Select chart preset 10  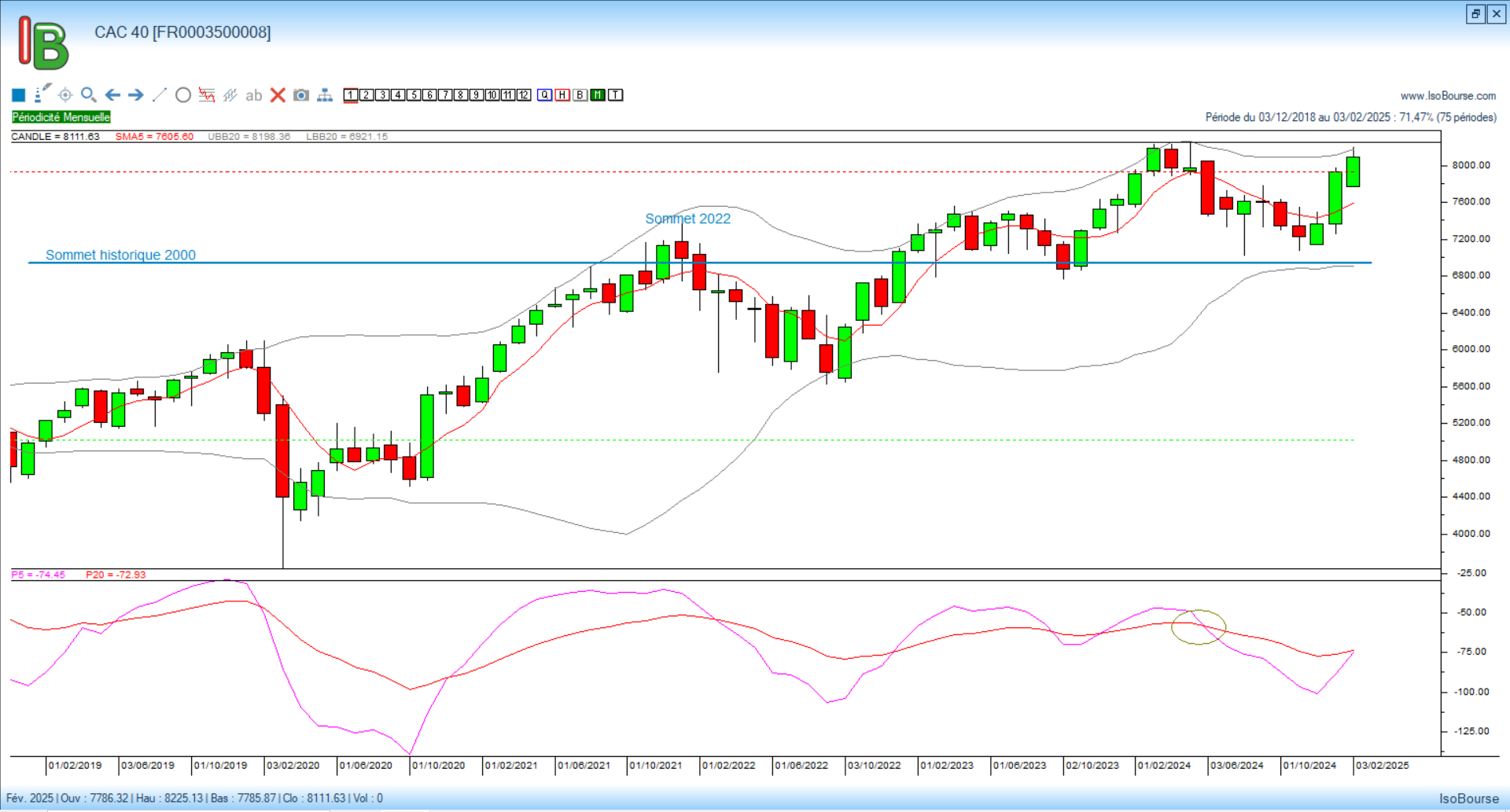tap(492, 95)
